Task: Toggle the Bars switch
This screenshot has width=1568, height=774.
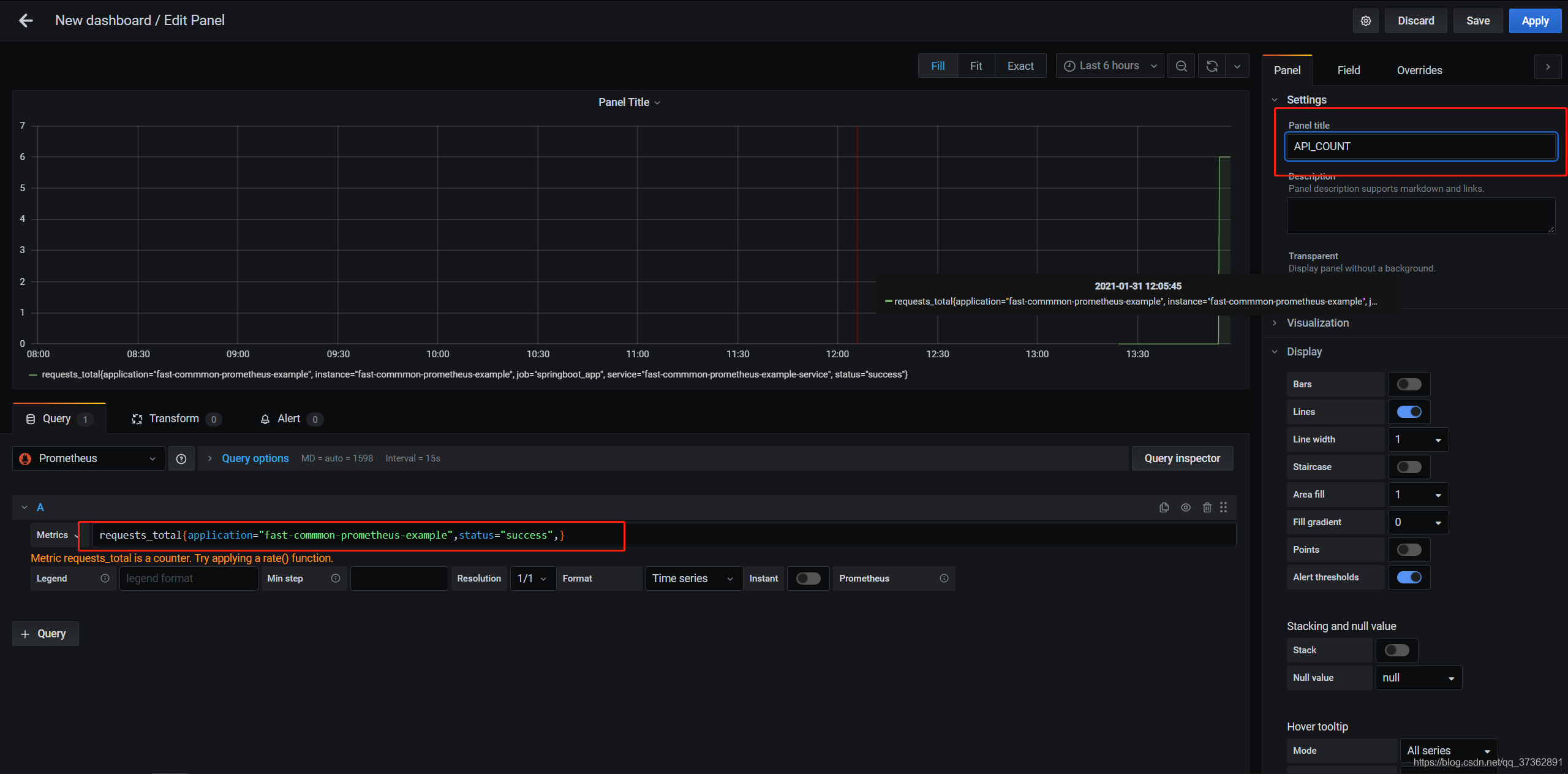Action: 1409,384
